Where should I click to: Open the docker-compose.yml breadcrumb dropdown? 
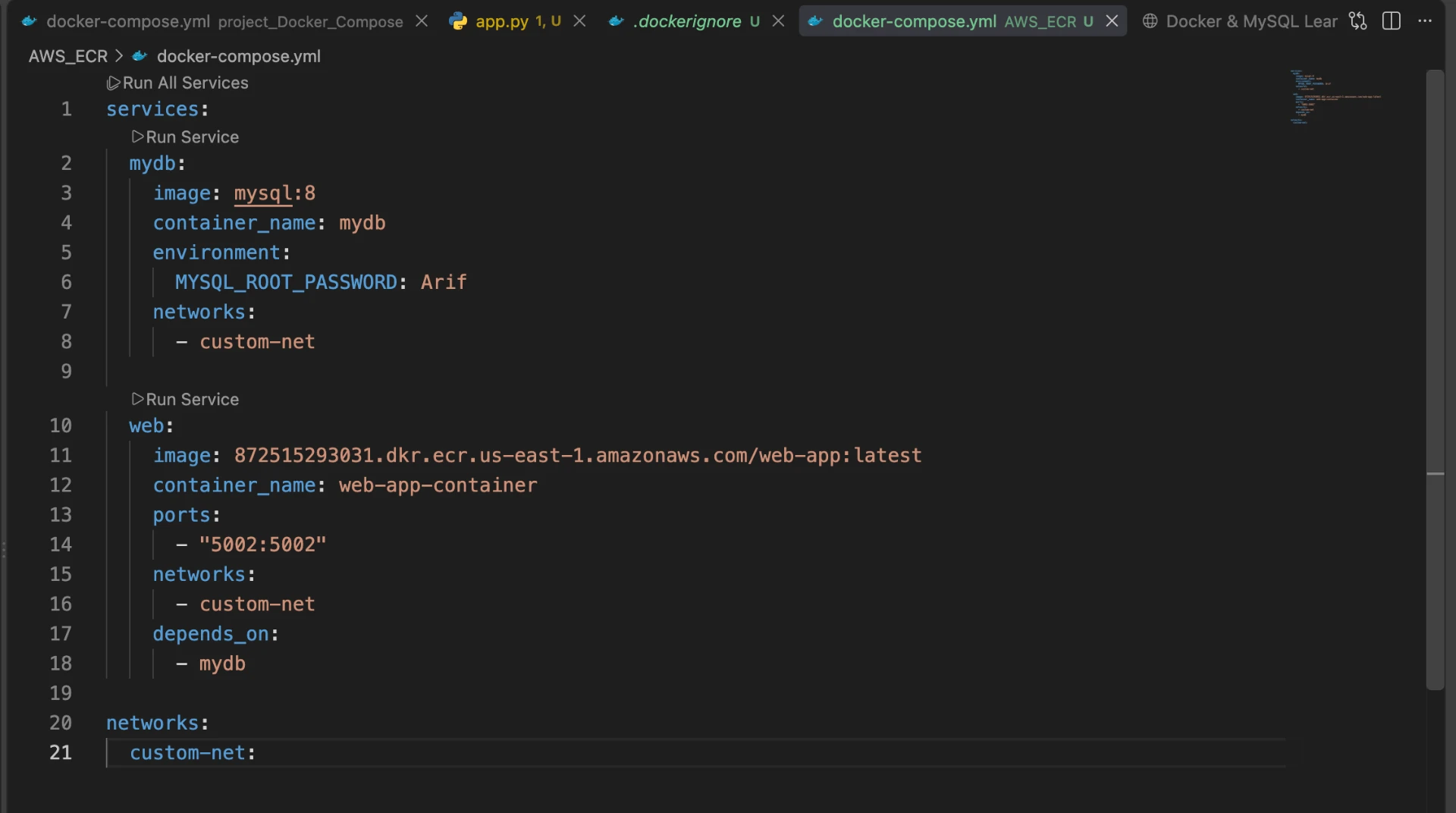pyautogui.click(x=238, y=56)
